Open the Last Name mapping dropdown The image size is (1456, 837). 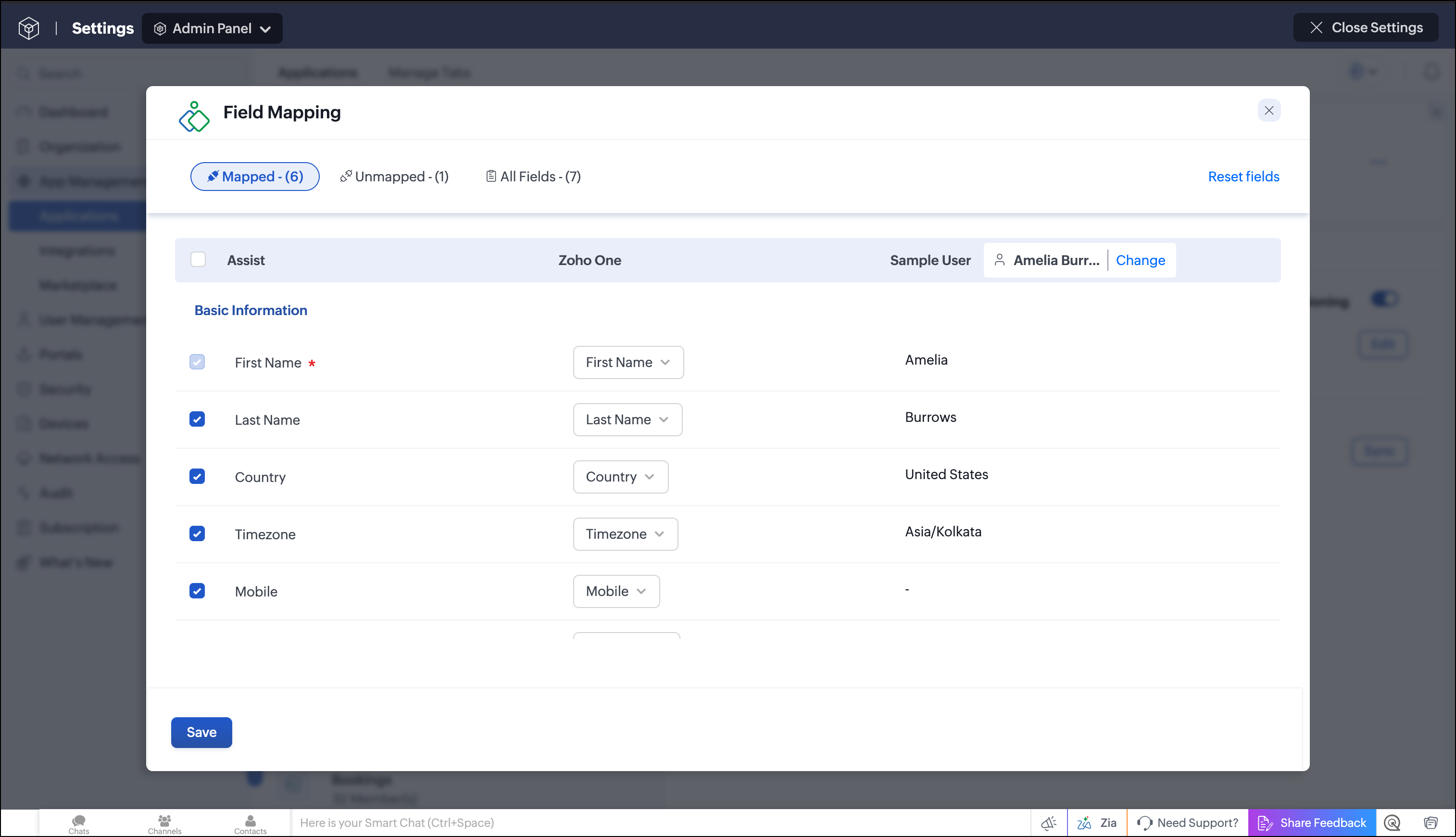tap(628, 419)
